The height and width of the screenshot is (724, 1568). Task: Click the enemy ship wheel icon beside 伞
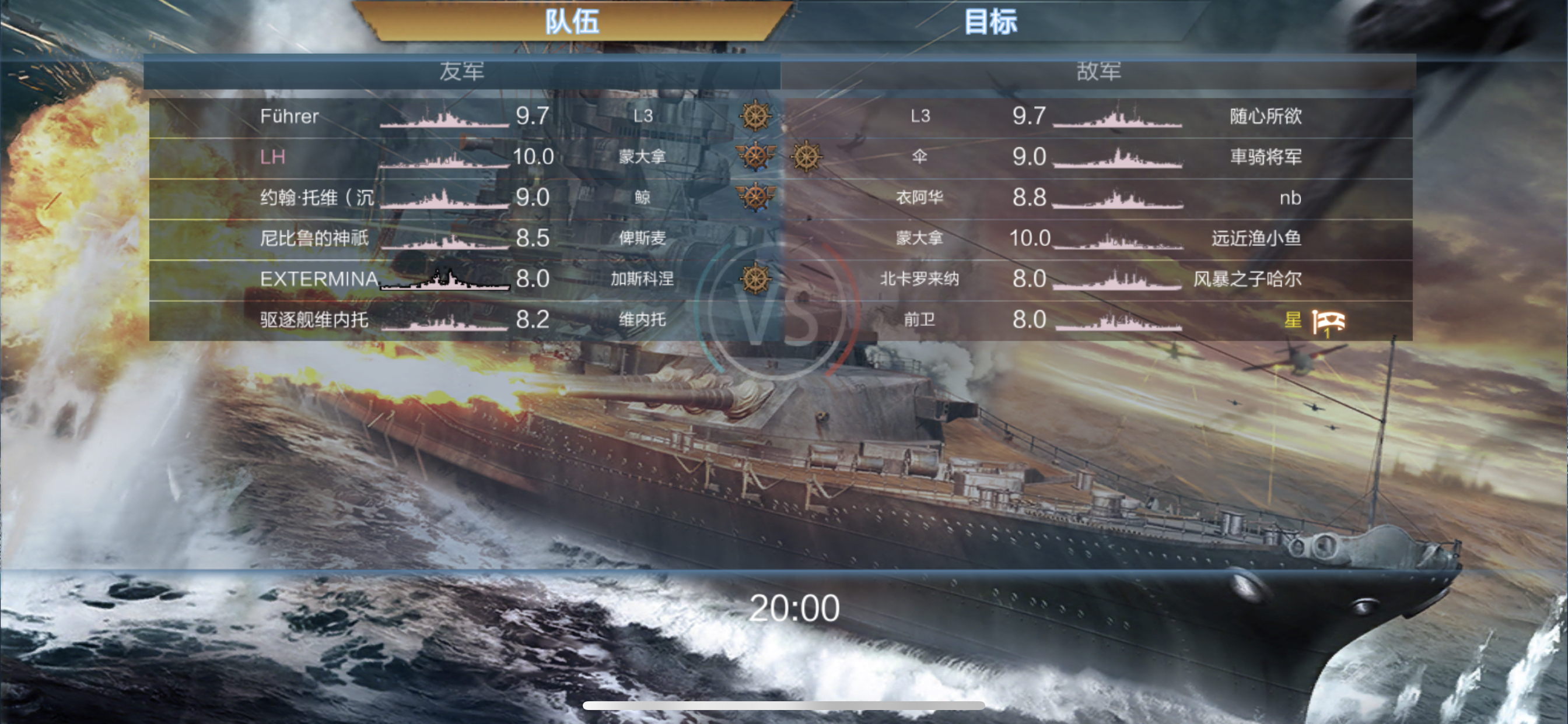point(807,156)
